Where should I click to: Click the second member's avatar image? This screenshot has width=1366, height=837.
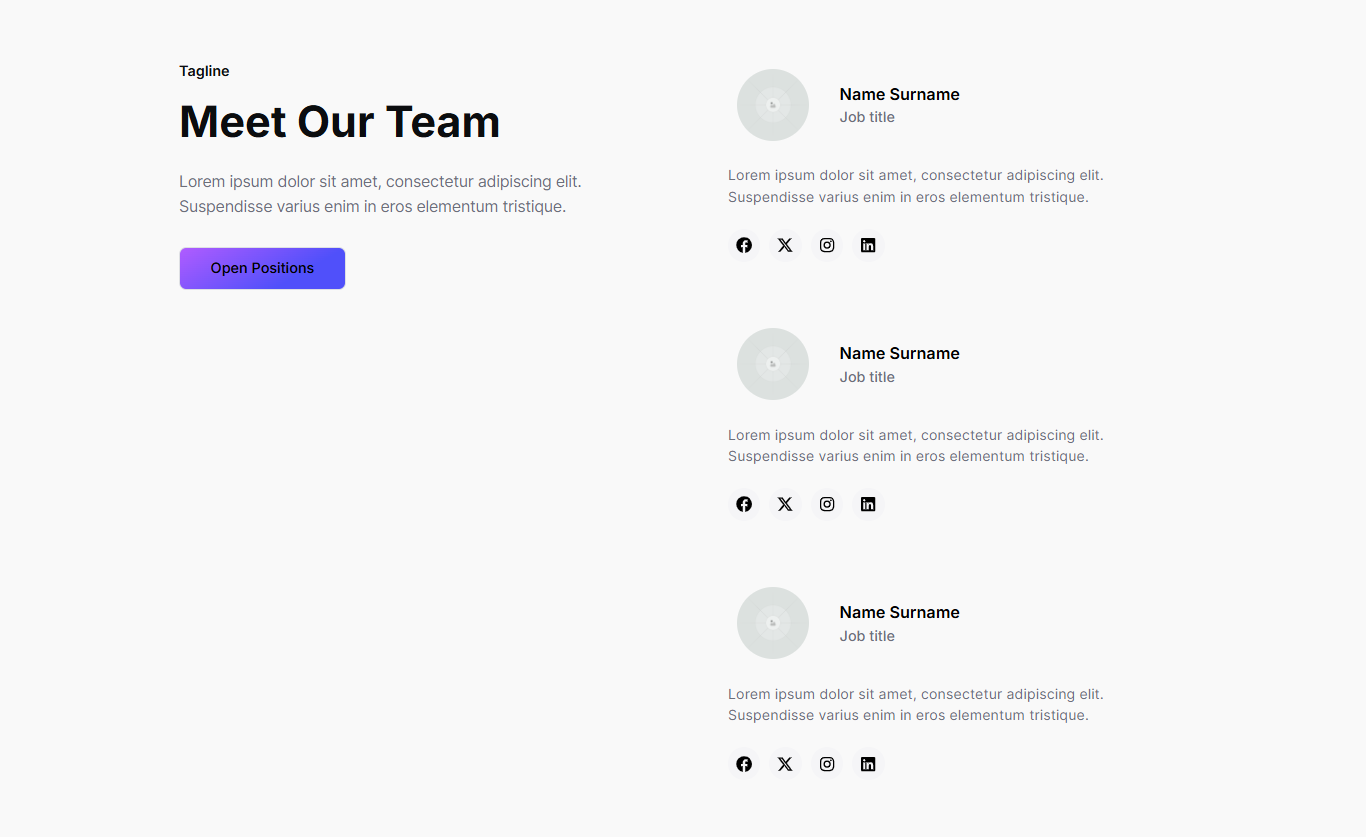(772, 364)
